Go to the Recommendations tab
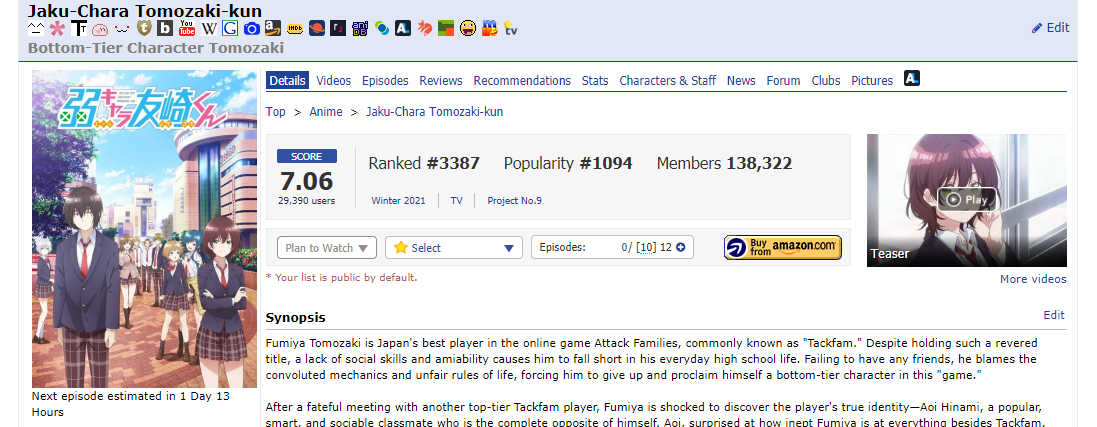The height and width of the screenshot is (427, 1097). [522, 80]
